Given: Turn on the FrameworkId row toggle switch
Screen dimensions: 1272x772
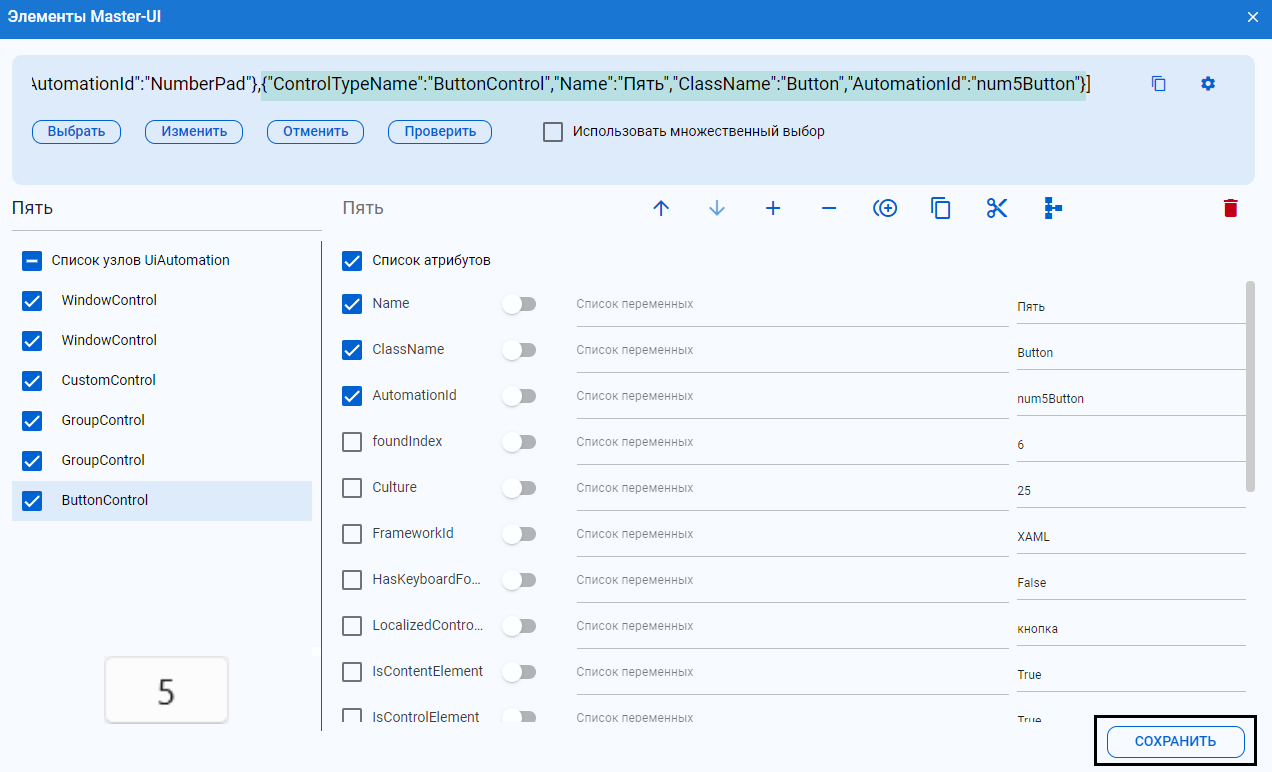Looking at the screenshot, I should 519,534.
